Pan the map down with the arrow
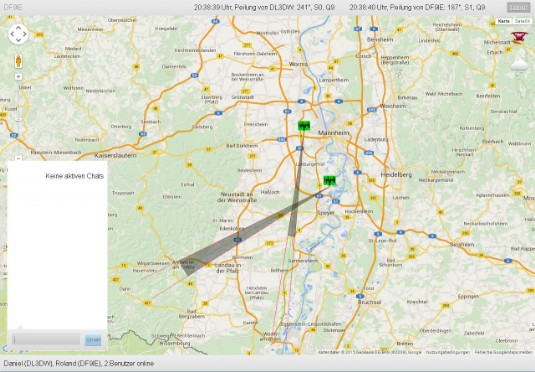This screenshot has width=535, height=372. [x=18, y=41]
